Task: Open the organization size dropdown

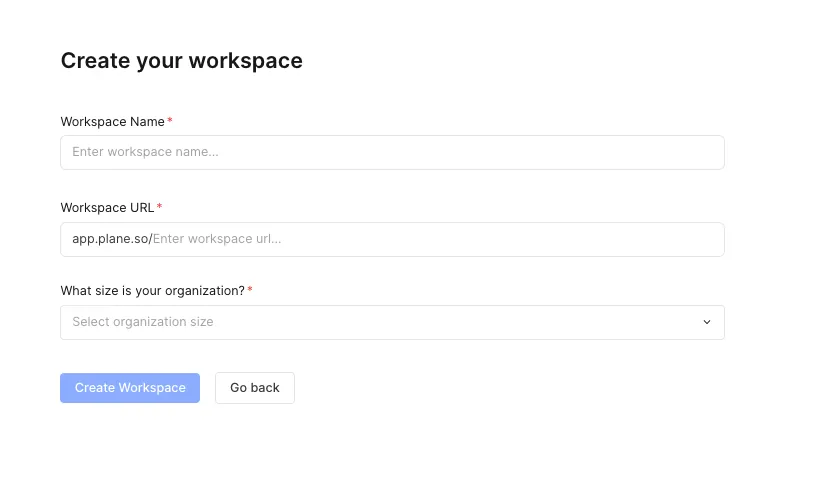Action: 392,322
